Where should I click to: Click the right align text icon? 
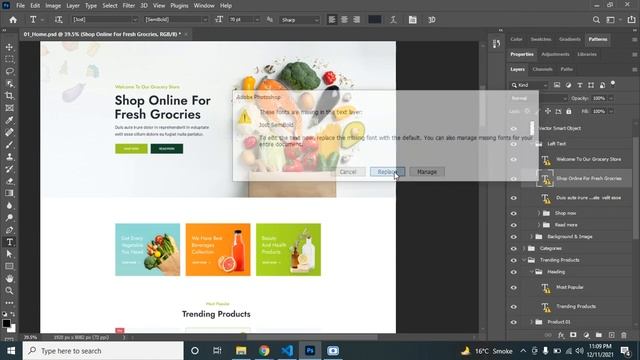click(x=356, y=20)
